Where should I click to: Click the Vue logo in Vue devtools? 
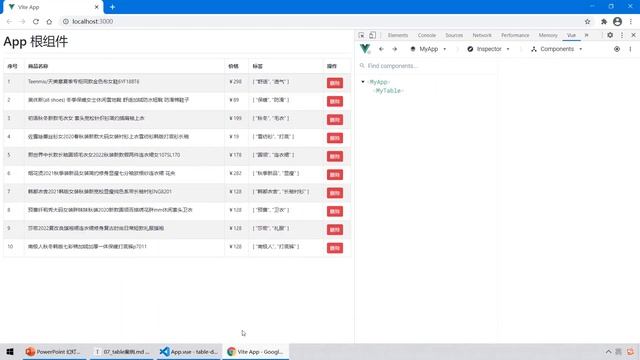(x=365, y=49)
